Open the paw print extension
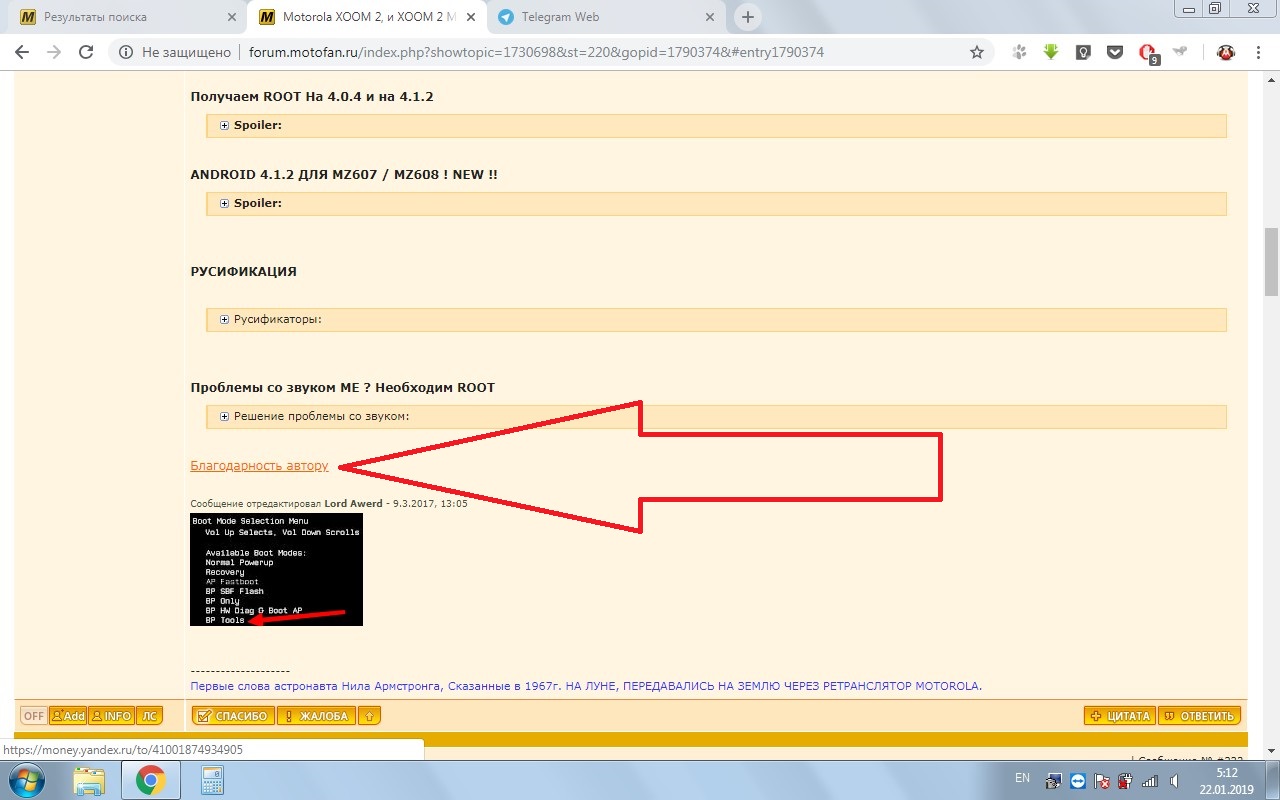Viewport: 1280px width, 800px height. (1019, 52)
